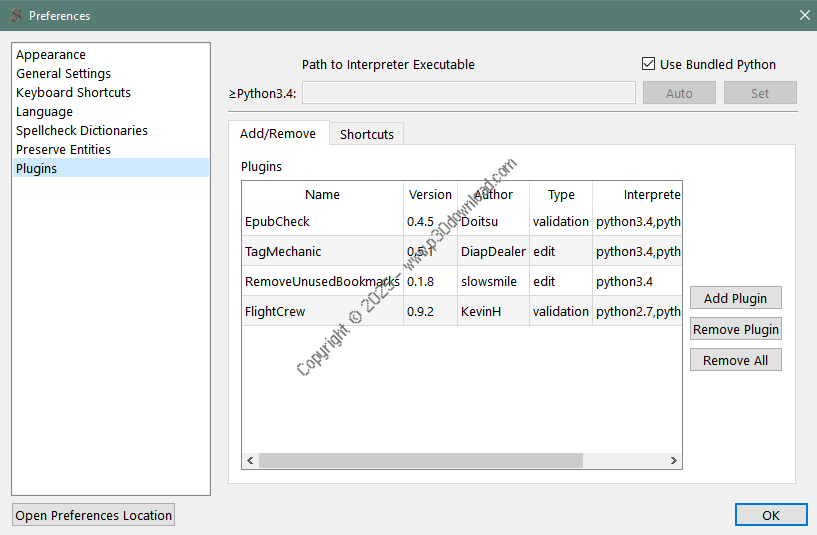This screenshot has height=535, width=817.
Task: Switch to the Add/Remove tab
Action: click(277, 134)
